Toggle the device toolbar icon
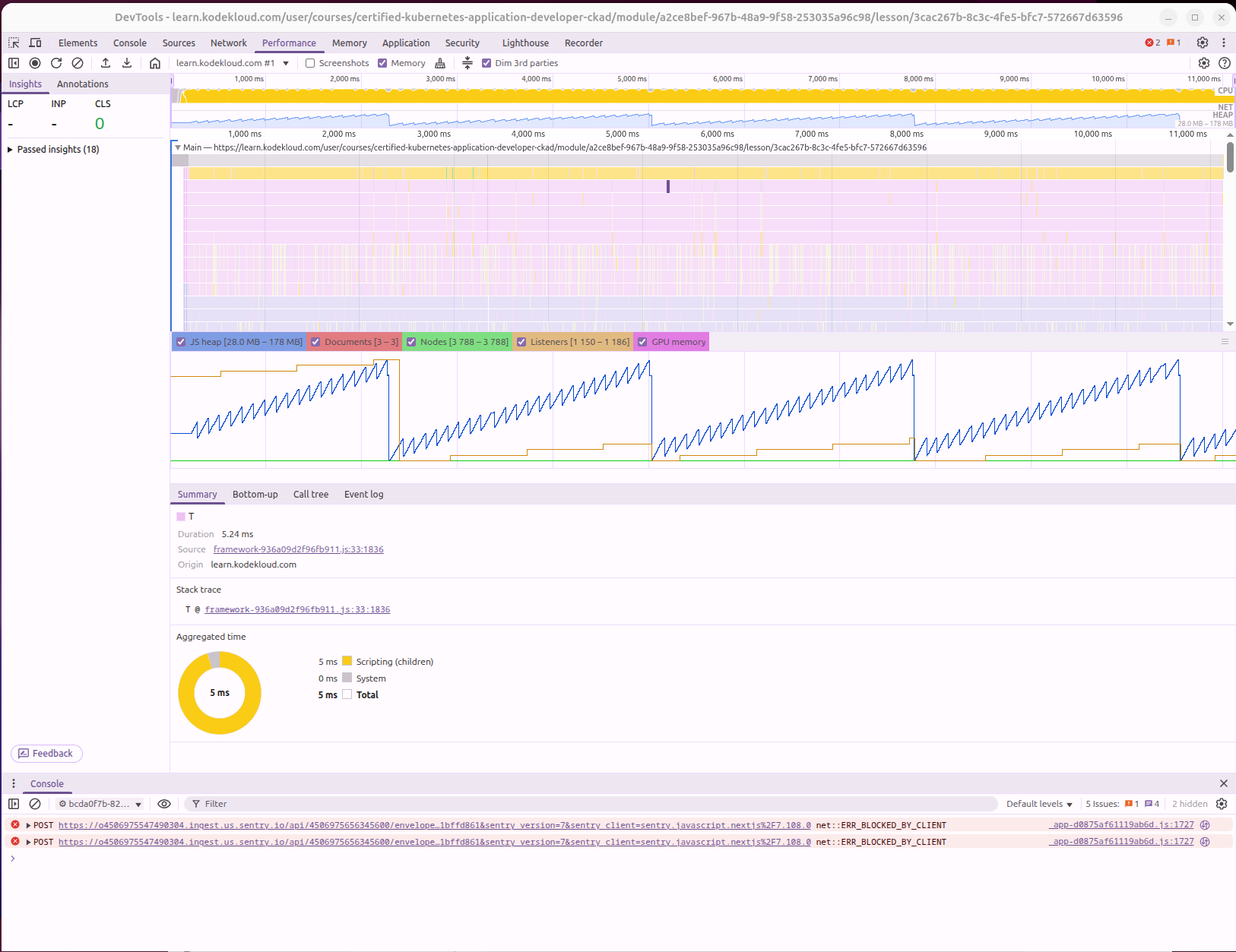This screenshot has height=952, width=1236. coord(35,43)
